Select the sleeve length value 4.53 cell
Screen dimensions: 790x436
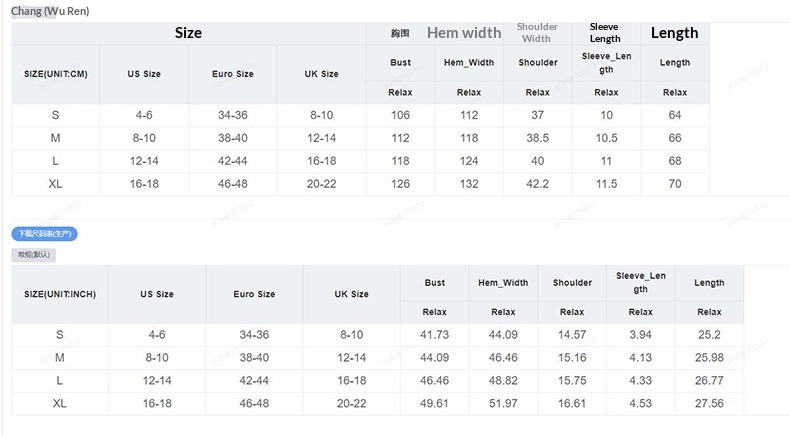[641, 403]
